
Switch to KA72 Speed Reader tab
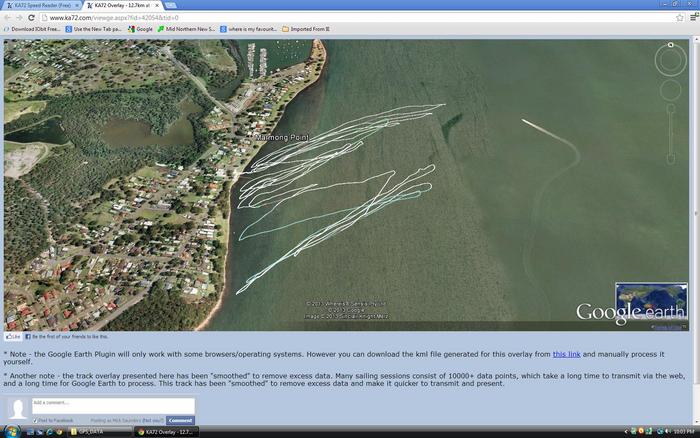click(40, 6)
